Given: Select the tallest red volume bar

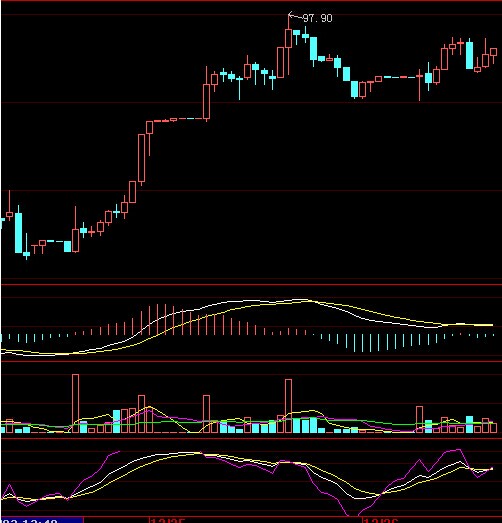Looking at the screenshot, I should pos(76,404).
